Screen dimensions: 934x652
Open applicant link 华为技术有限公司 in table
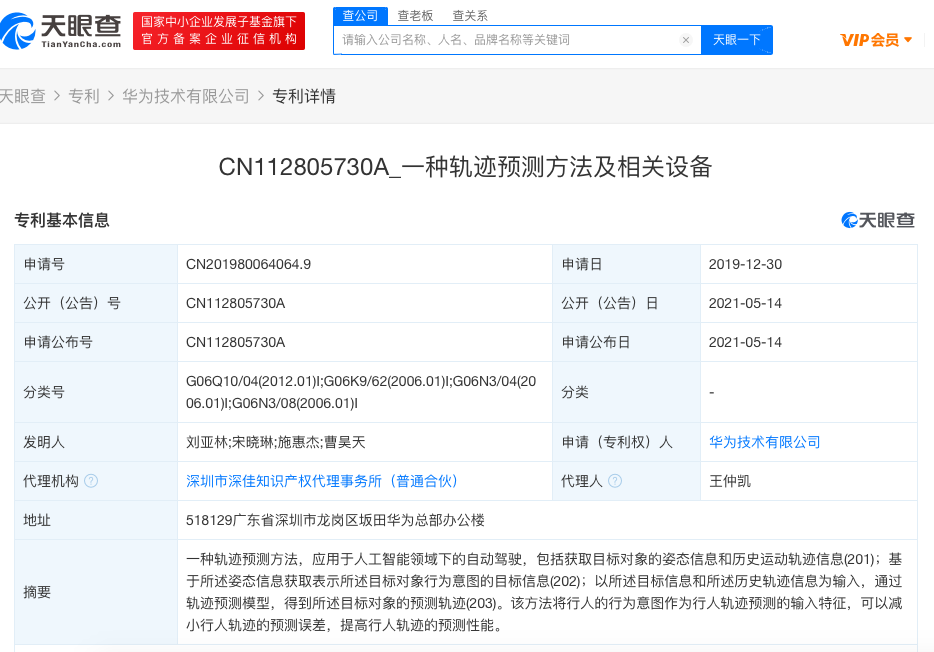[x=765, y=442]
